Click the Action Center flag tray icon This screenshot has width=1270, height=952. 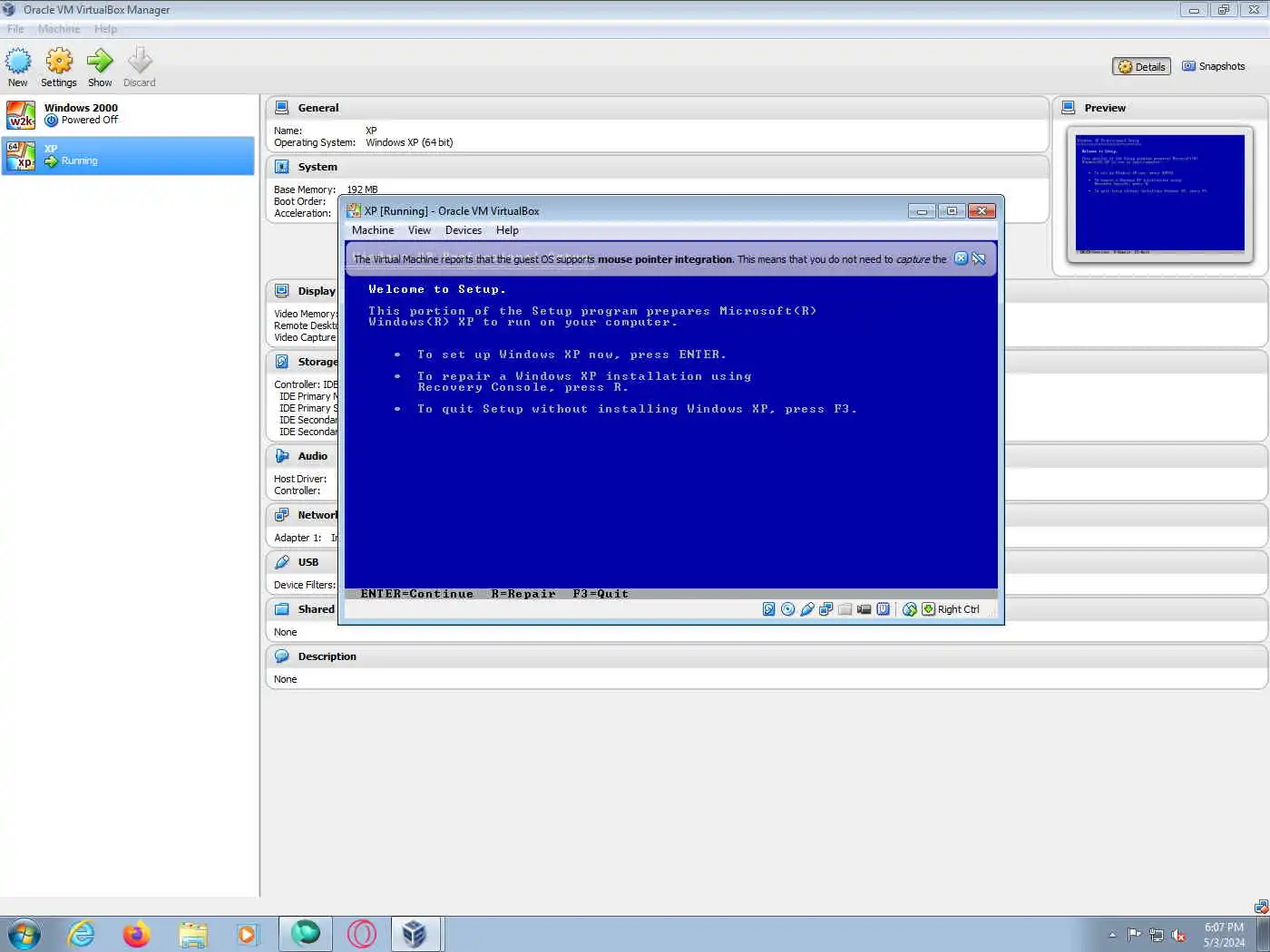pyautogui.click(x=1134, y=935)
